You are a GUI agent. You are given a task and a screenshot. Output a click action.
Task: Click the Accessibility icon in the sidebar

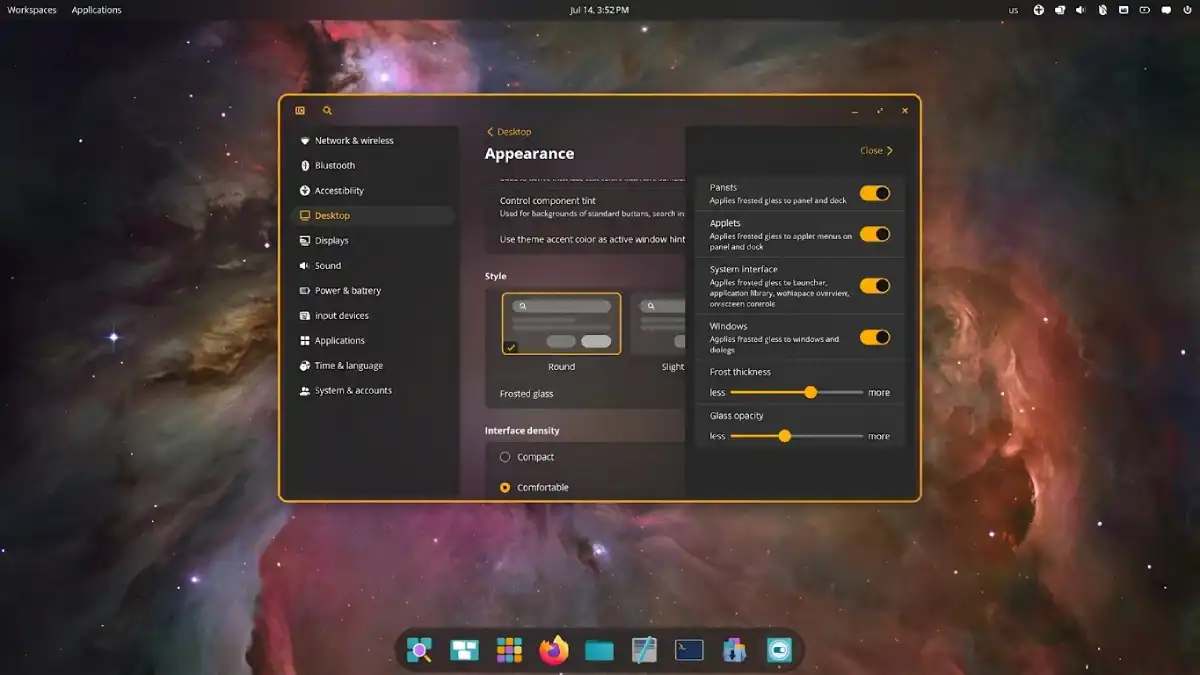[x=305, y=191]
